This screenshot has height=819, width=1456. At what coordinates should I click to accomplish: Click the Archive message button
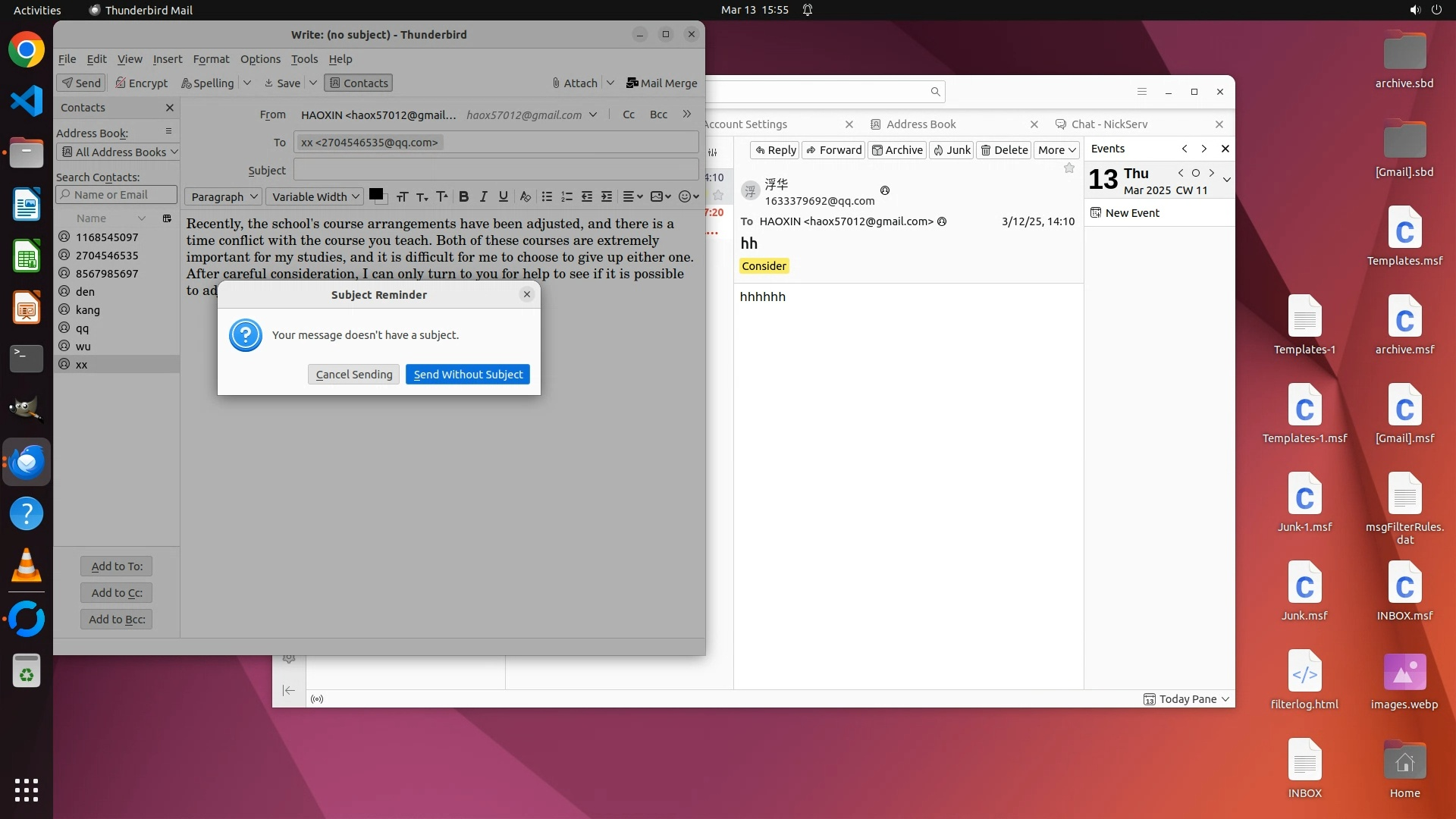pyautogui.click(x=897, y=150)
